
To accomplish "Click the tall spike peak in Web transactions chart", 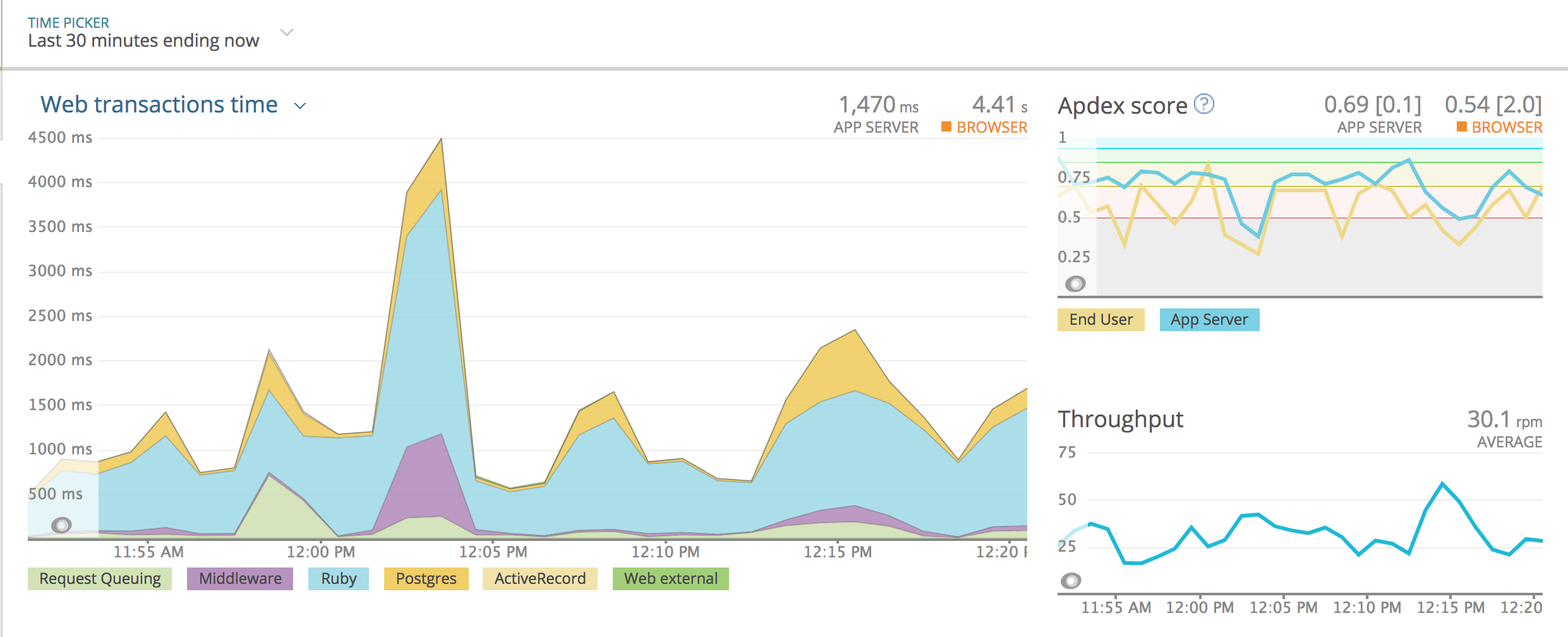I will pos(441,139).
